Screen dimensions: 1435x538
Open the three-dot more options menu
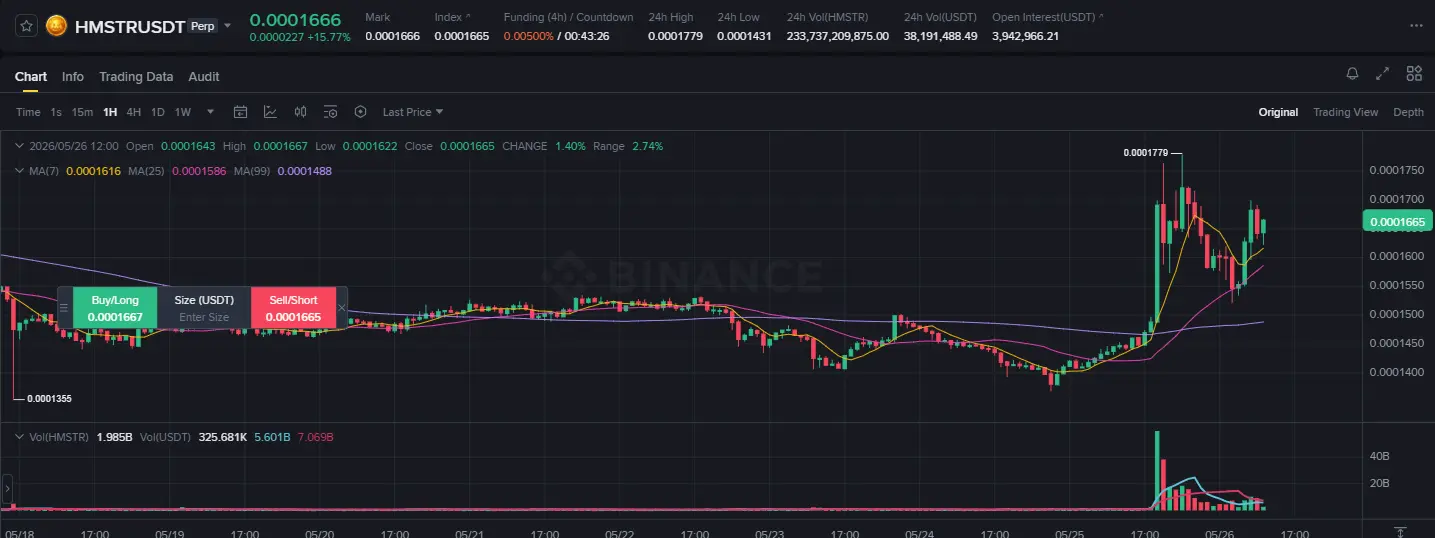[1414, 26]
